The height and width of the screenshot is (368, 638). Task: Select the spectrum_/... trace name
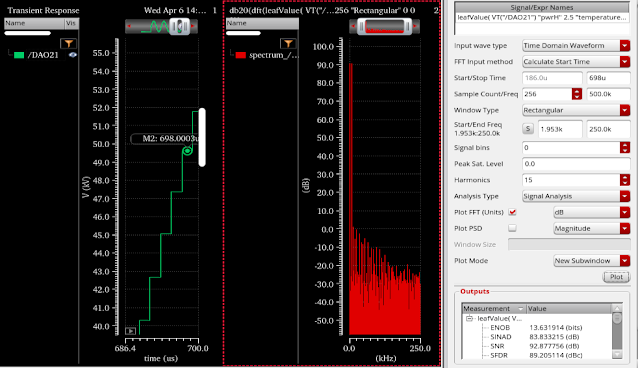pos(273,55)
